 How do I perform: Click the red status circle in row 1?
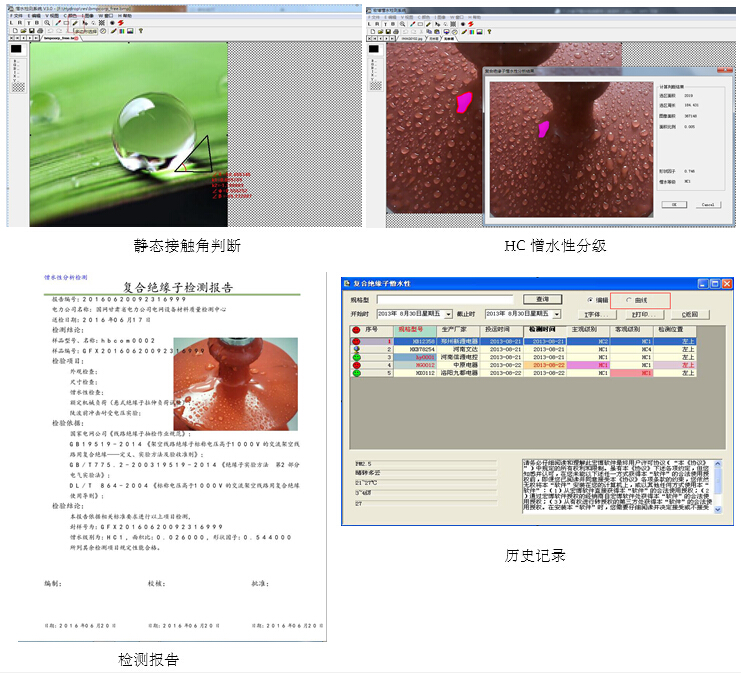[x=357, y=340]
